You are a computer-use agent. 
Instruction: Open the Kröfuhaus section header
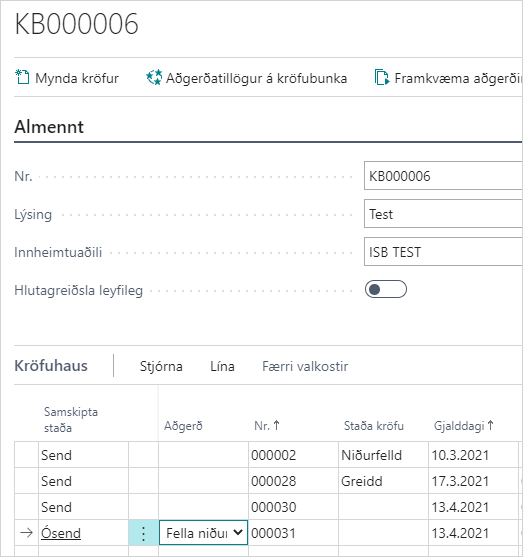[x=51, y=366]
